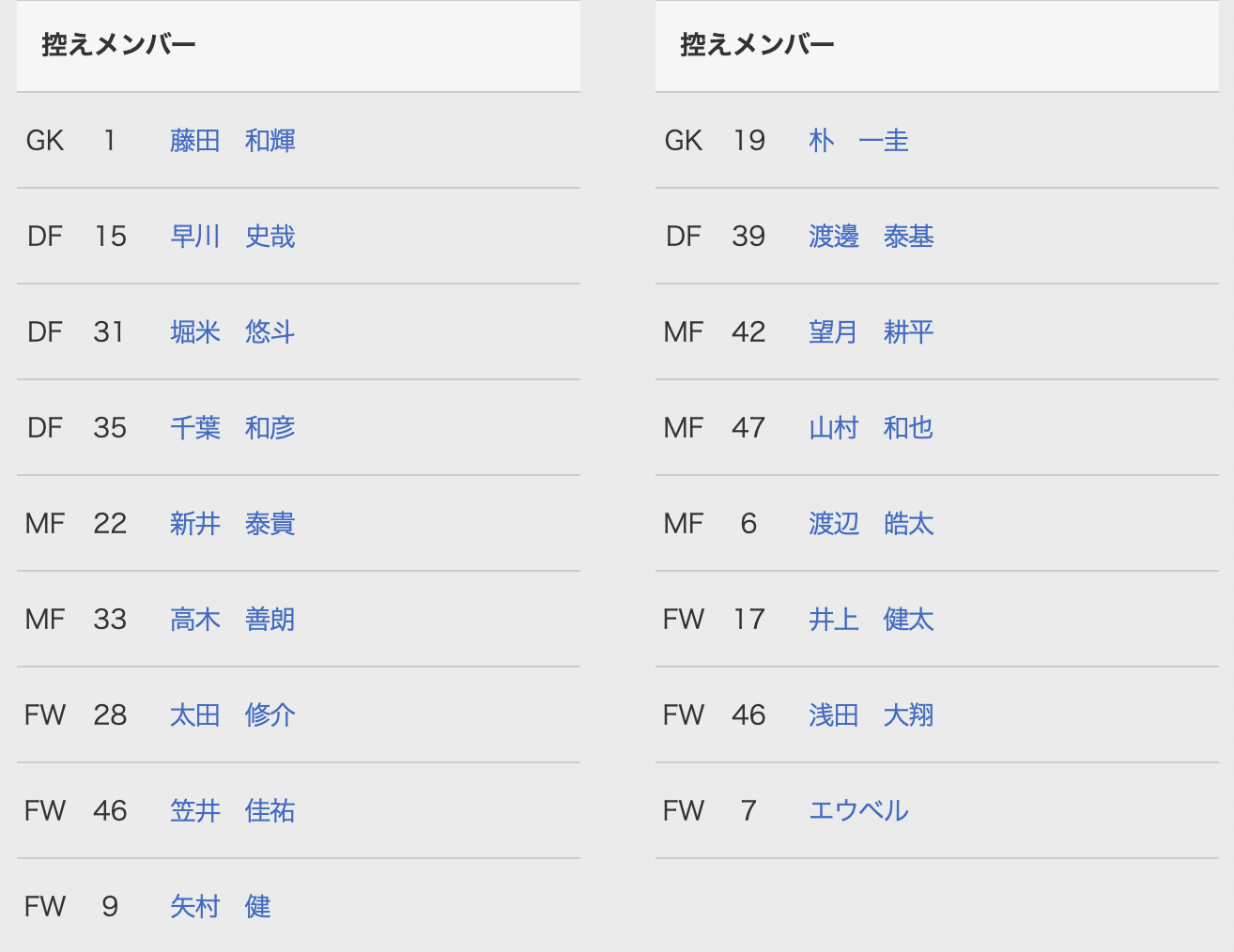Click forward 矢村 健 link

click(x=220, y=907)
